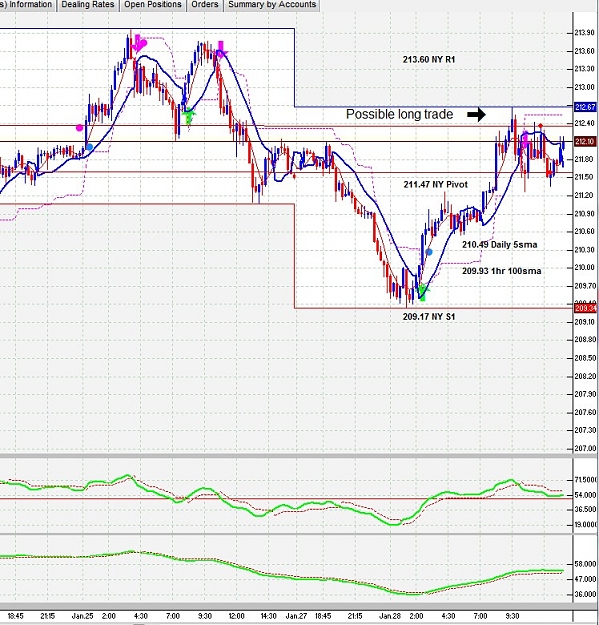Click the 211.47 NY Pivot label
Screen dimensions: 599x625
[x=436, y=185]
